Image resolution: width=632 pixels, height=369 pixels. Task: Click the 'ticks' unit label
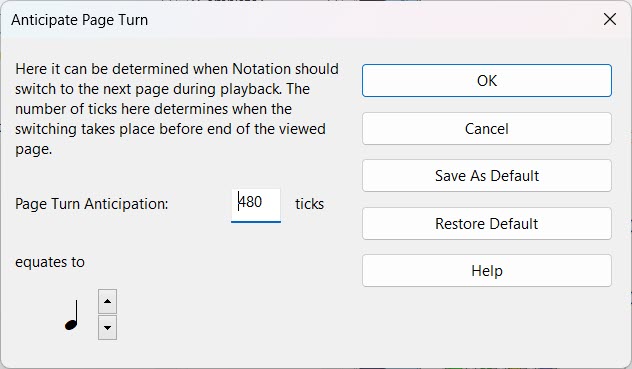pos(309,204)
